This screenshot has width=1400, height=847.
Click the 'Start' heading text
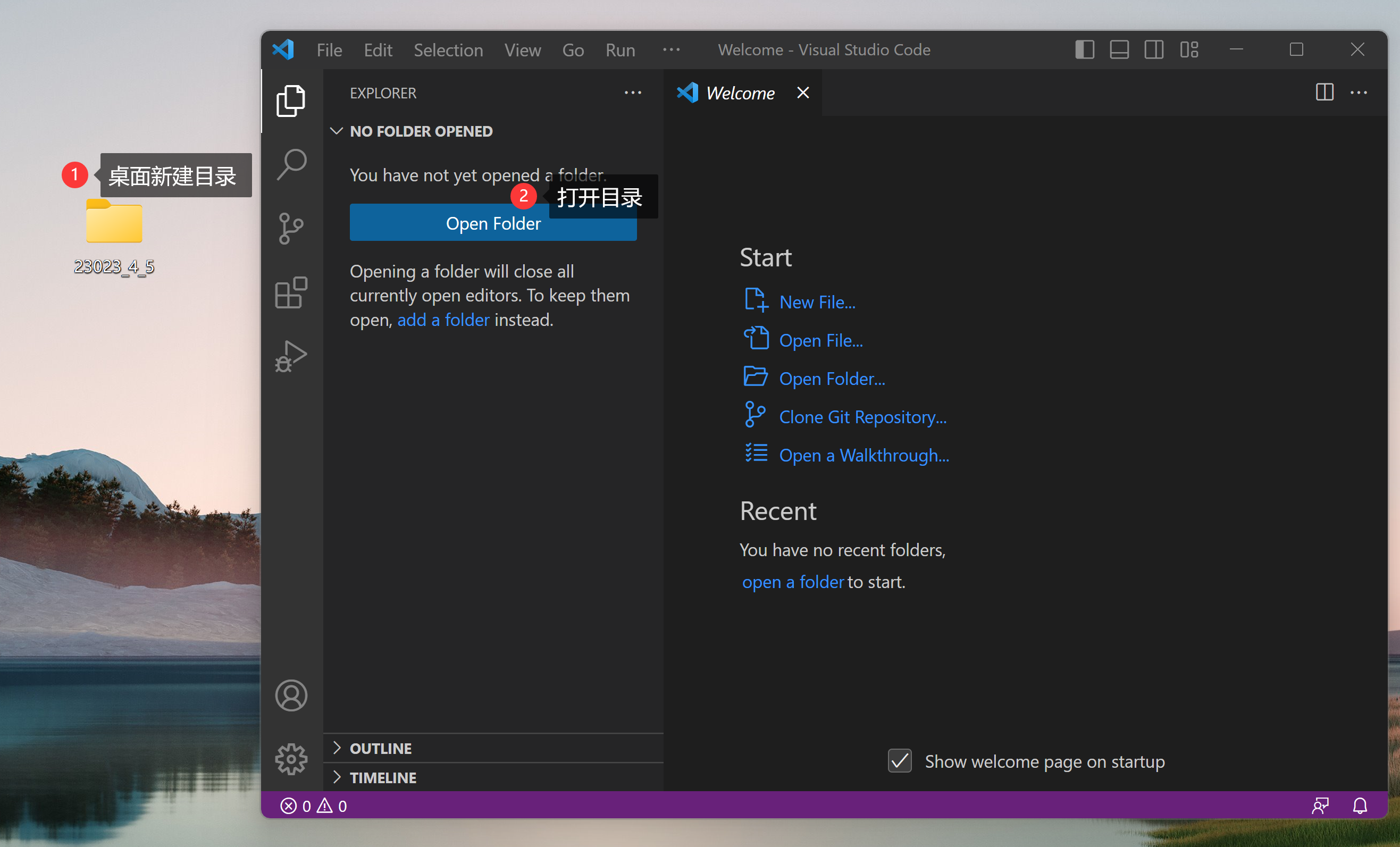click(765, 257)
